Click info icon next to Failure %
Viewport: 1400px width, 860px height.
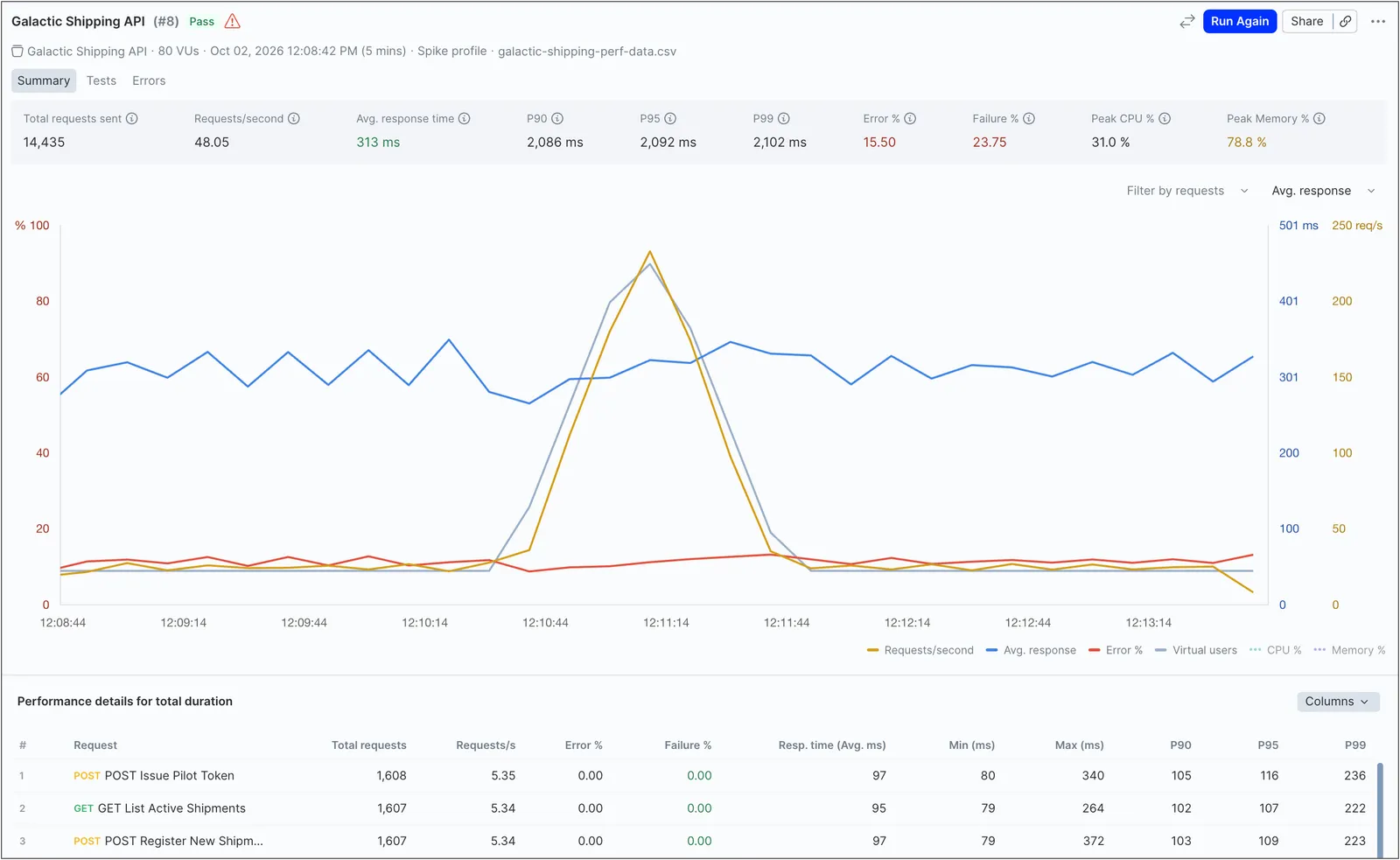click(x=1029, y=119)
